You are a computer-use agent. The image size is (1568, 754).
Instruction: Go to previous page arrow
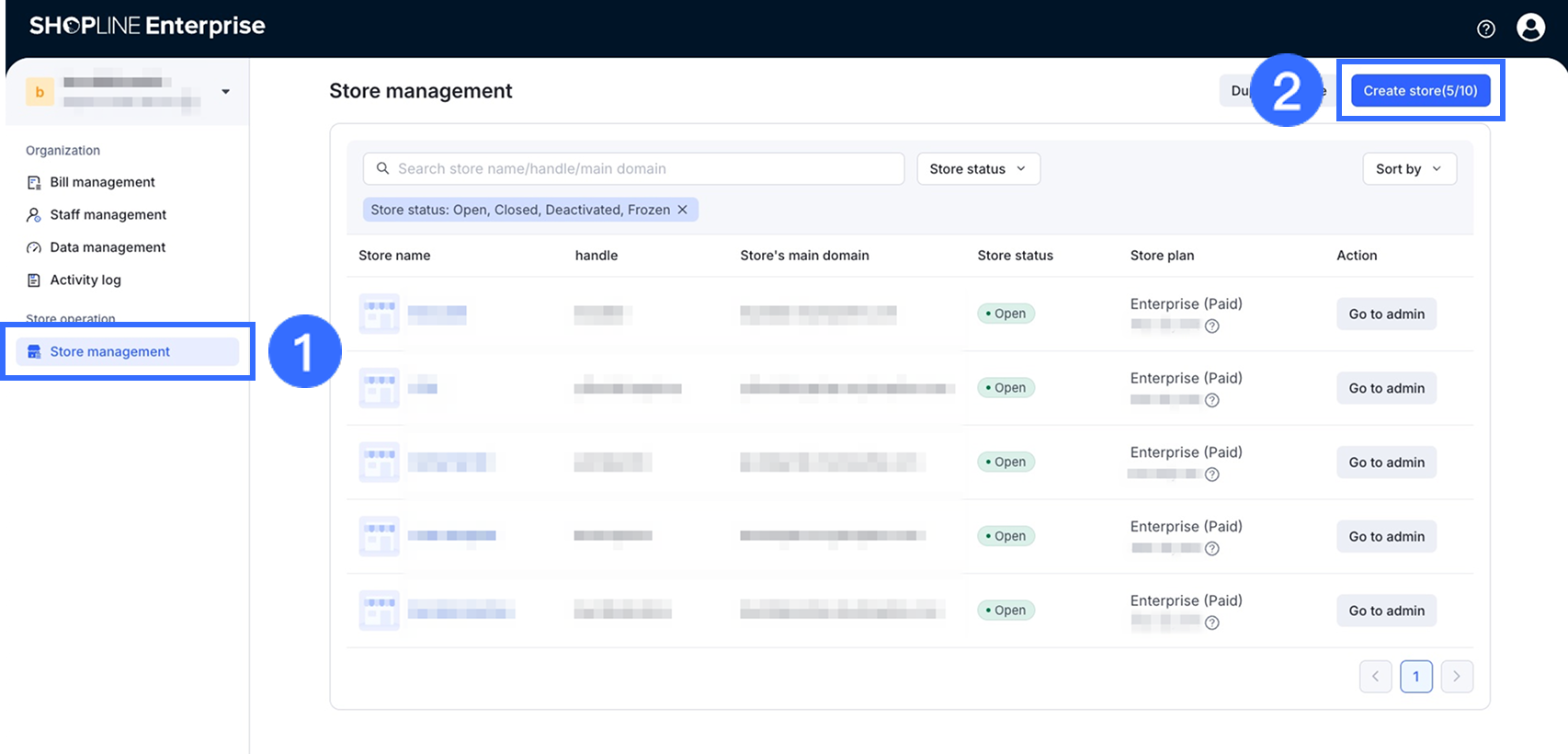[1375, 677]
